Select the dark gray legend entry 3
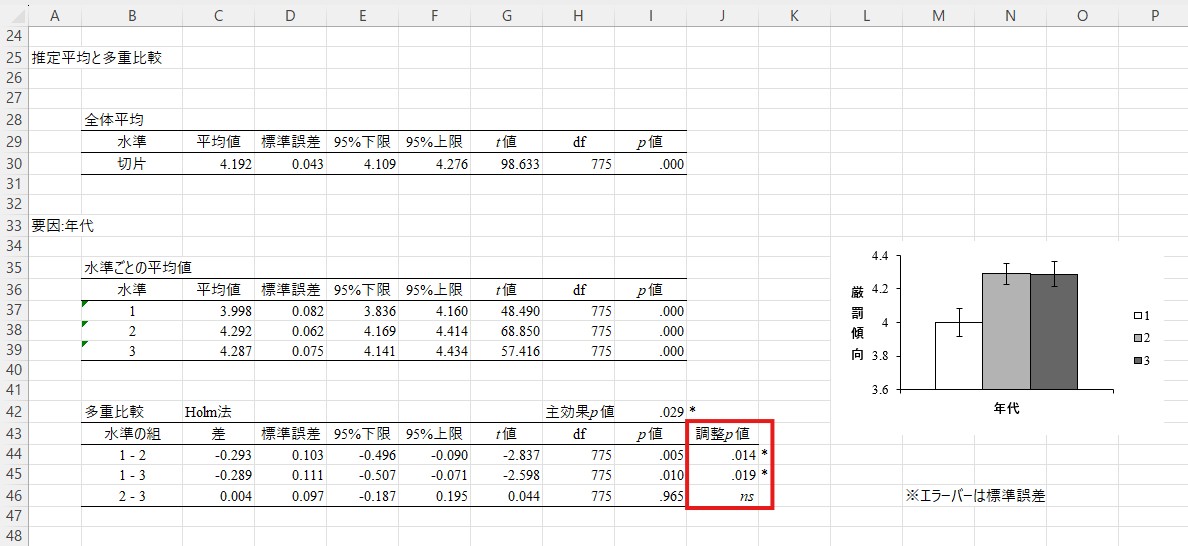This screenshot has width=1188, height=546. pyautogui.click(x=1137, y=359)
